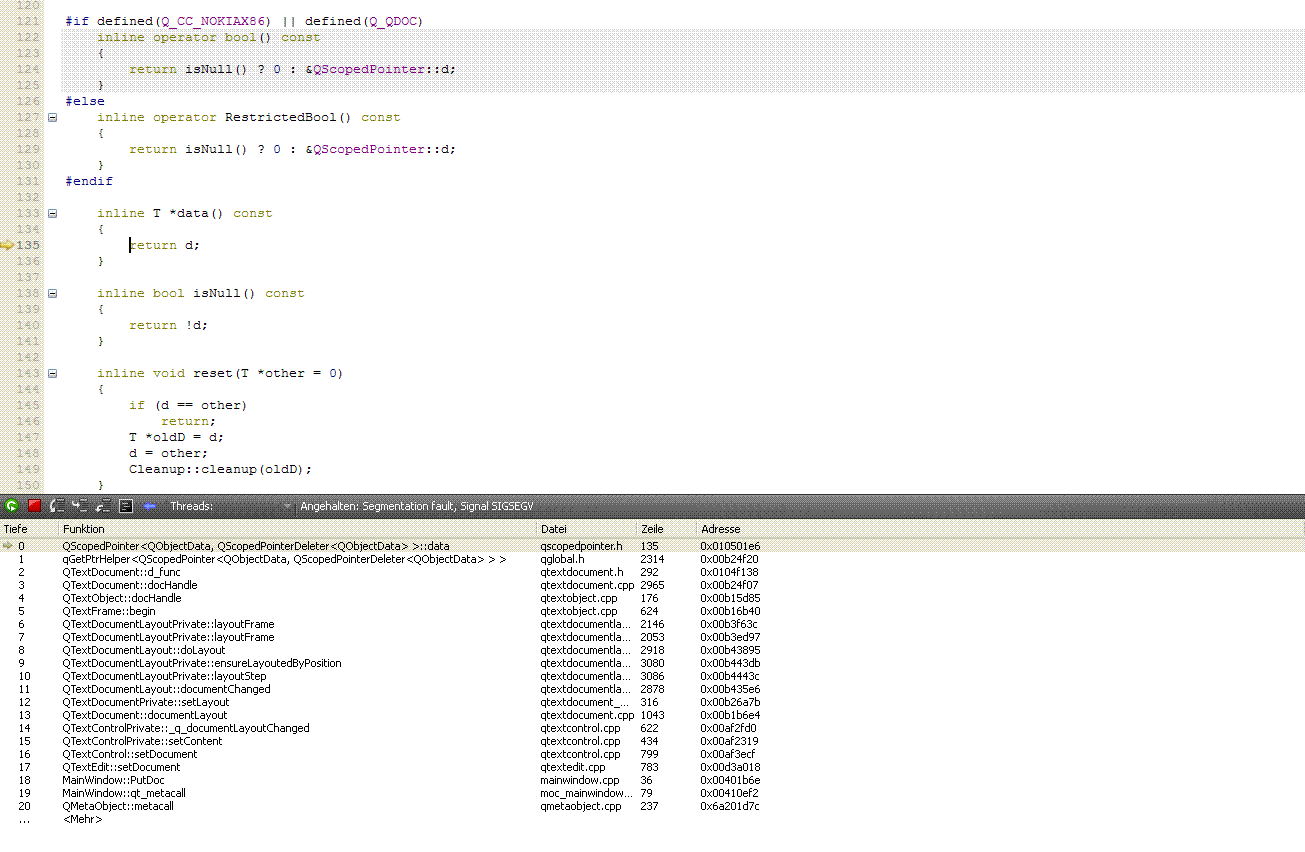Collapse the RestrictedBool operator fold at line 127
This screenshot has width=1305, height=852.
point(52,117)
